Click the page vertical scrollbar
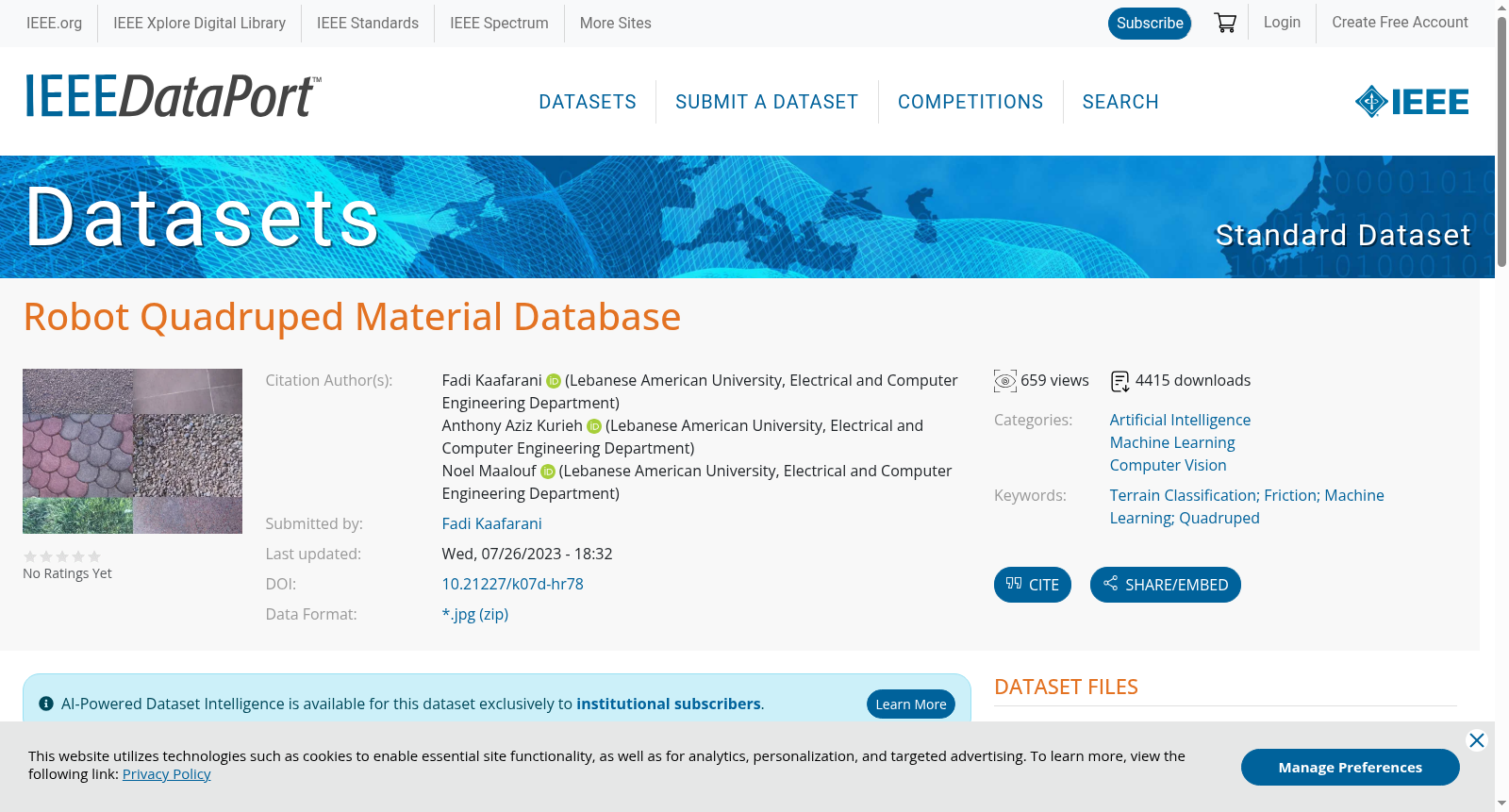 click(x=1501, y=141)
